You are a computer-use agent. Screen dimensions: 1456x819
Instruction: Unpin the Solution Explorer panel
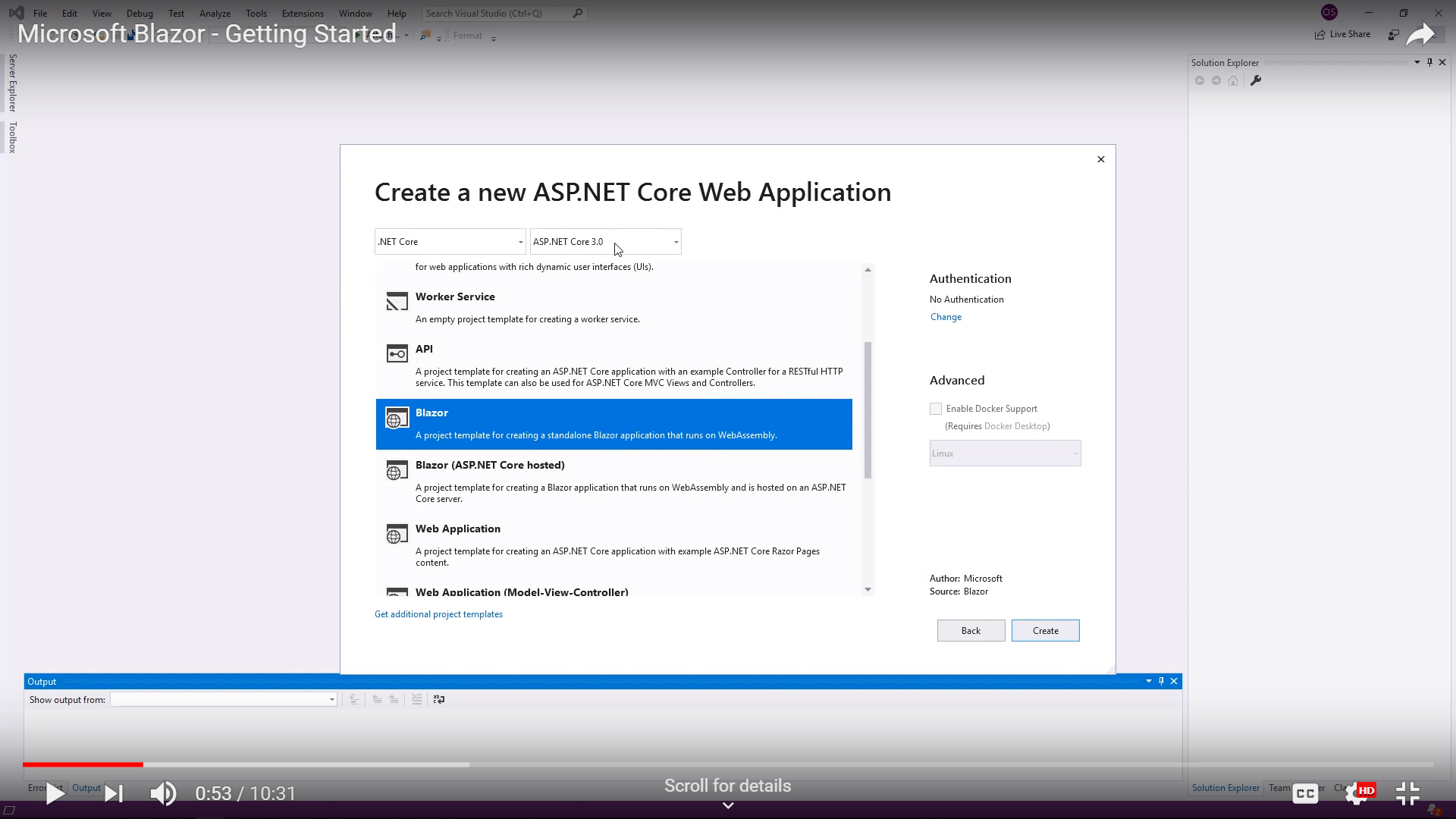pyautogui.click(x=1429, y=62)
